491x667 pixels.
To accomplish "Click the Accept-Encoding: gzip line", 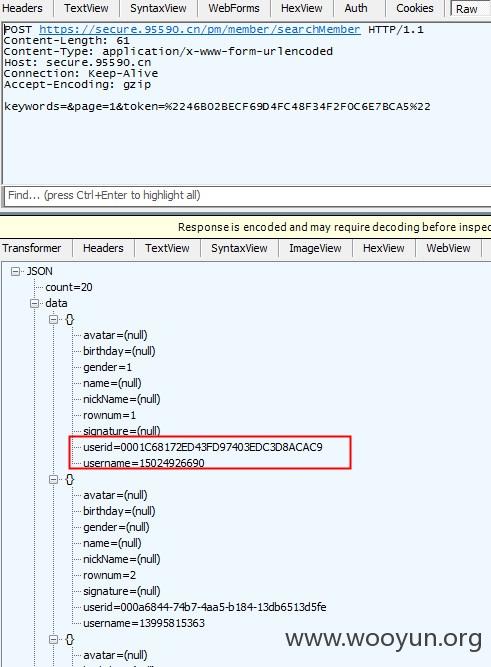I will click(77, 84).
